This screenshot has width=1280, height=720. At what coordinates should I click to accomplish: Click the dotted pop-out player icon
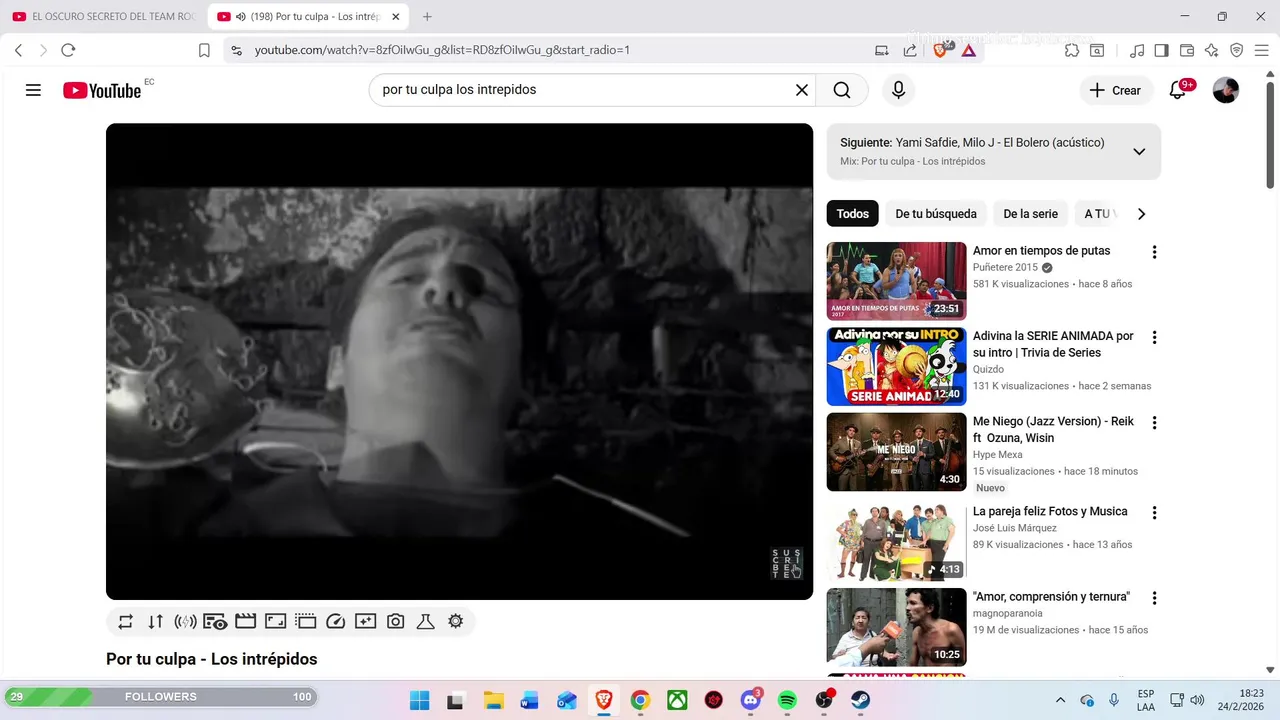tap(305, 622)
